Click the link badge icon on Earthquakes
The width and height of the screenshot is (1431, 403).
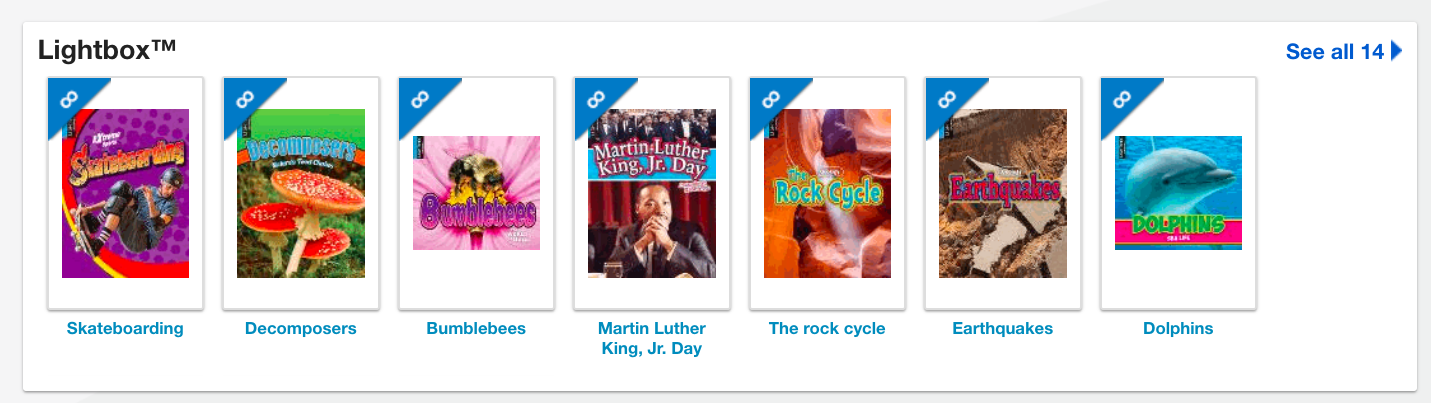click(947, 98)
